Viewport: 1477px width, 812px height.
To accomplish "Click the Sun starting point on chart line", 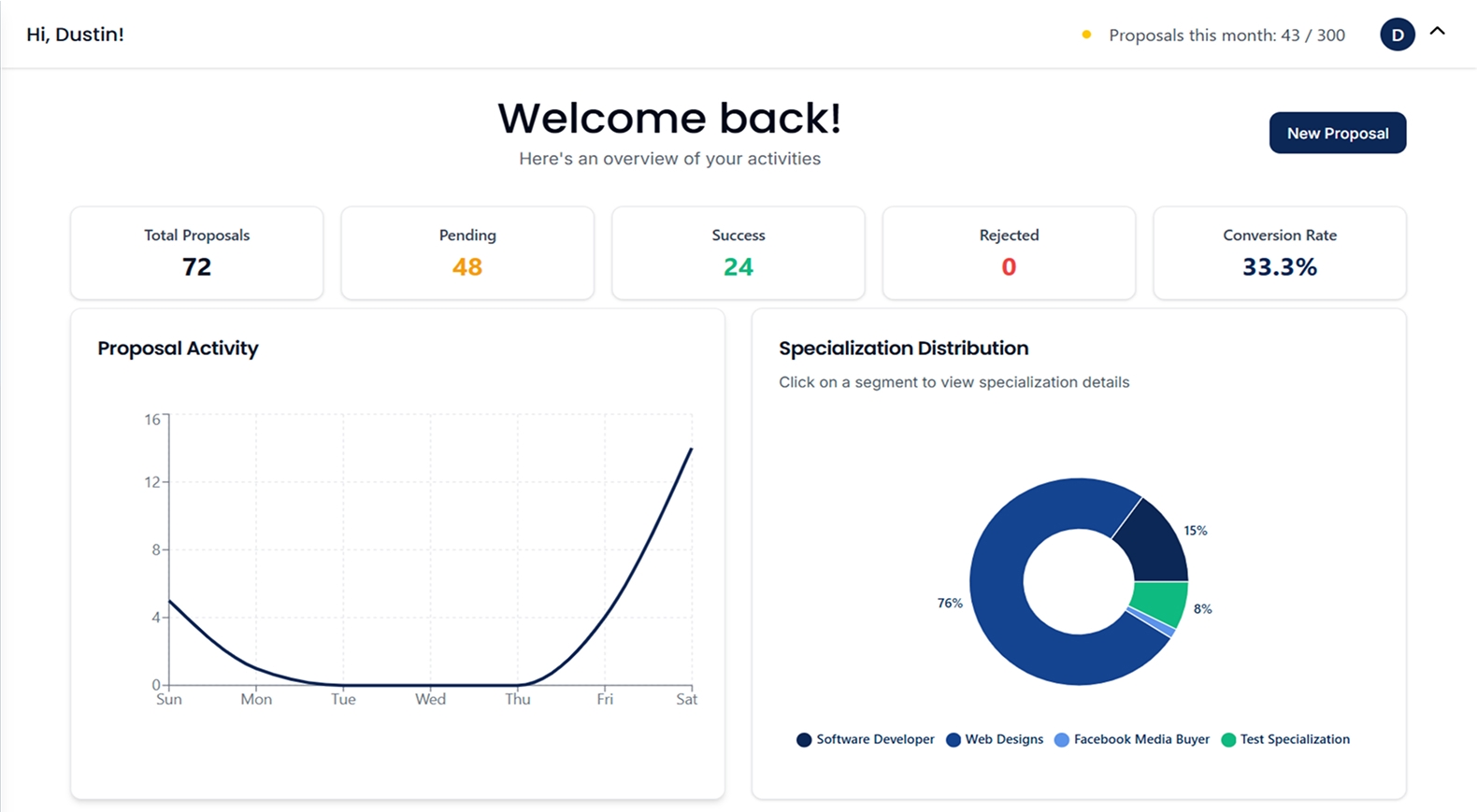I will point(170,601).
